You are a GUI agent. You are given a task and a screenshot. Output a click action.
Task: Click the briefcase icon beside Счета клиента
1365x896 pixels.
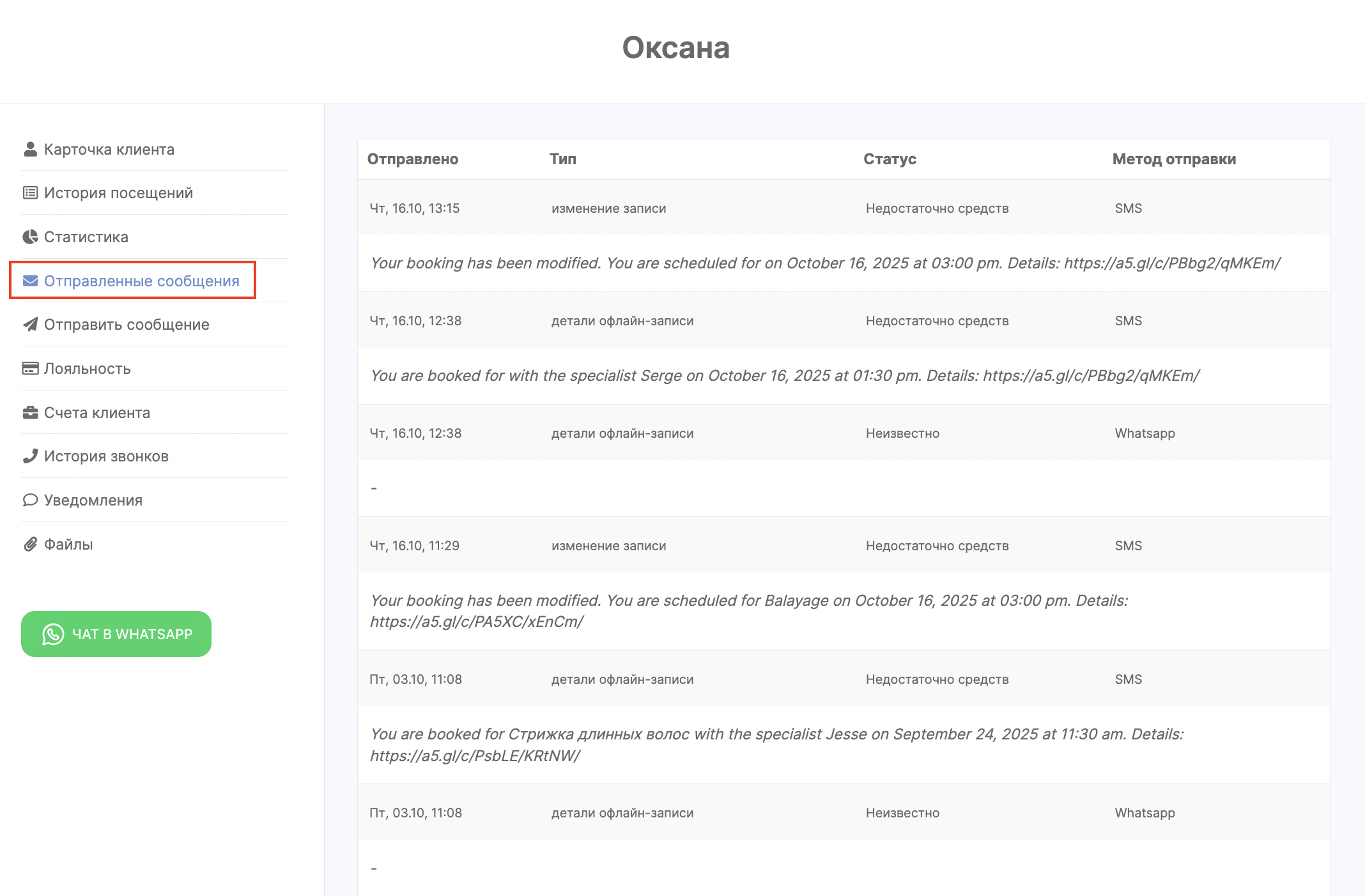pyautogui.click(x=30, y=413)
